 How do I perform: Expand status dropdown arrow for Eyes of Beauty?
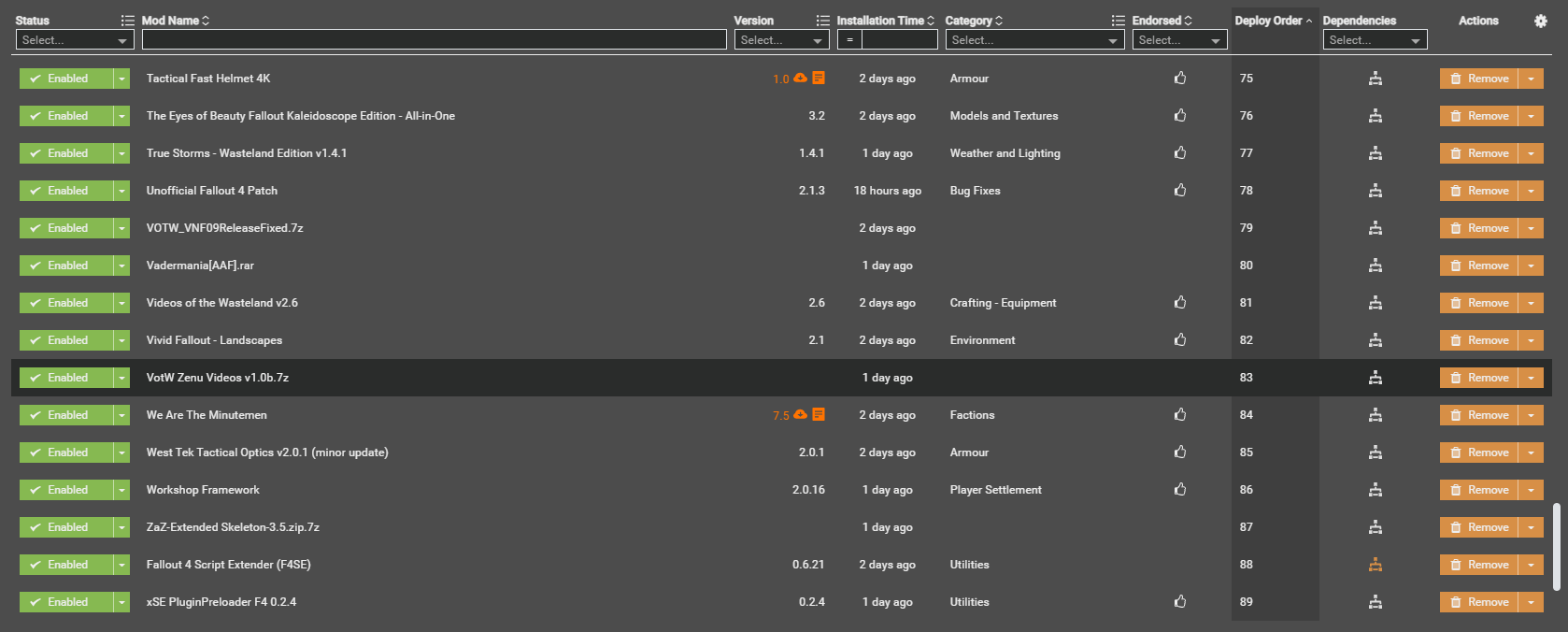point(121,116)
